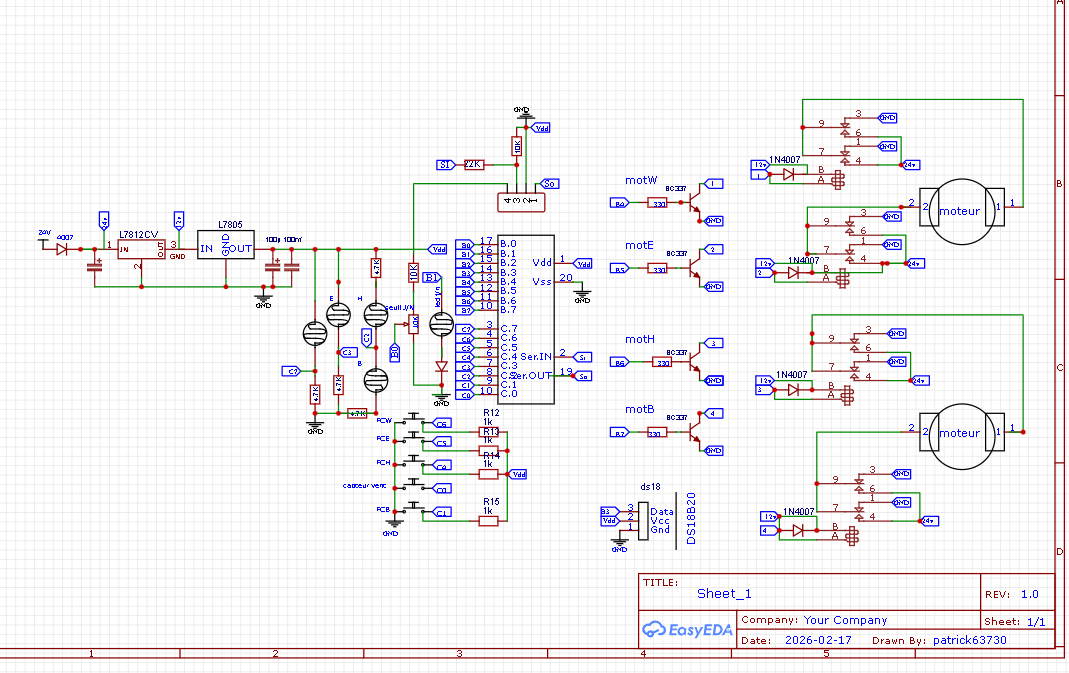Screen dimensions: 1069x673
Task: Click the 22K resistor wired to the SI flag
Action: pos(474,164)
